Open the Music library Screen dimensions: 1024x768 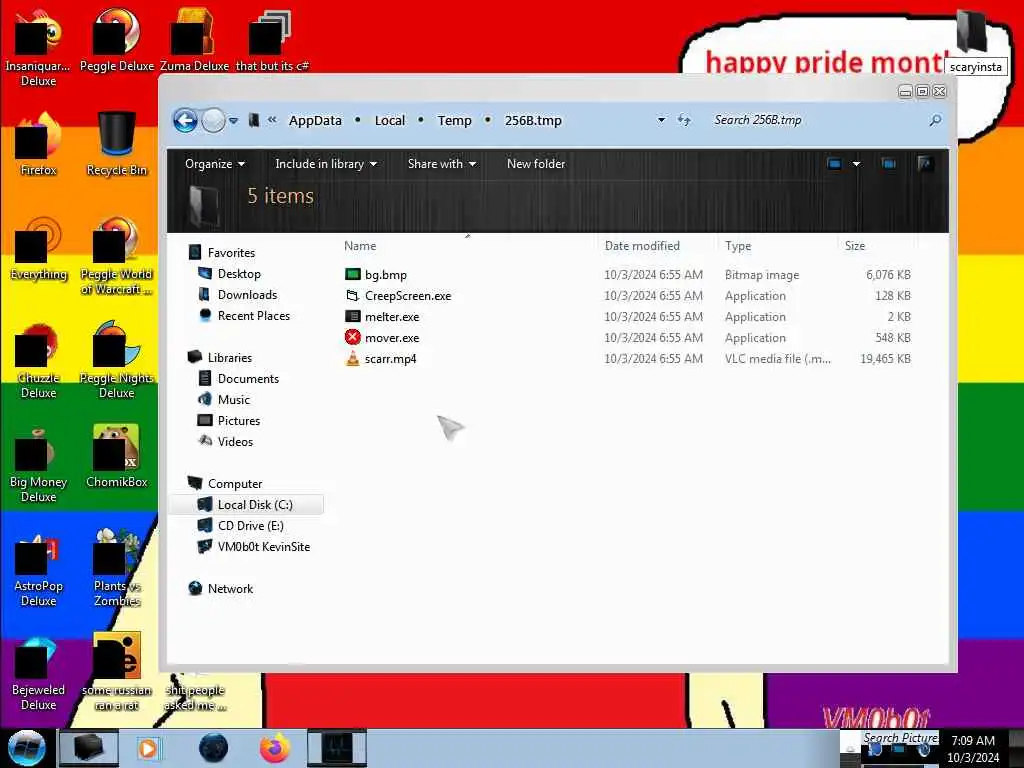pos(224,400)
